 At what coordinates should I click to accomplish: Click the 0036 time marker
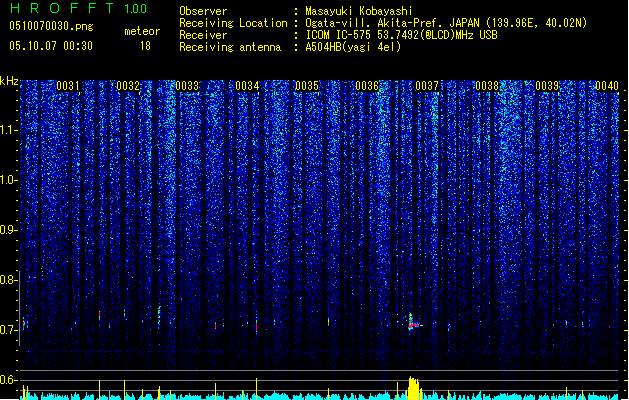point(367,86)
